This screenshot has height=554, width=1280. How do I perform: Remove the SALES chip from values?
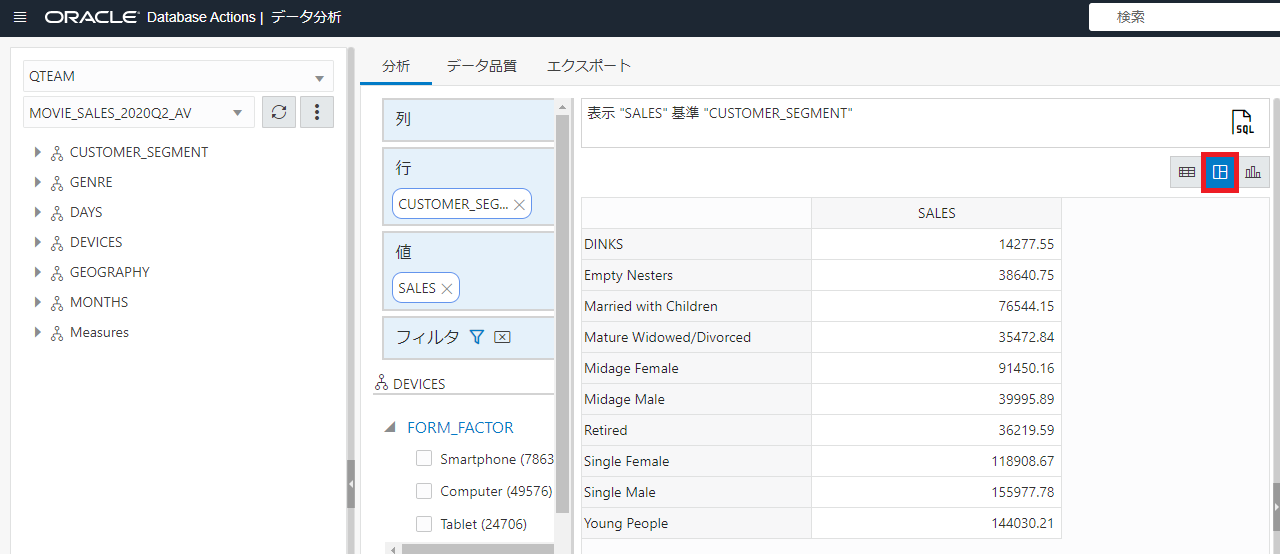pos(447,288)
